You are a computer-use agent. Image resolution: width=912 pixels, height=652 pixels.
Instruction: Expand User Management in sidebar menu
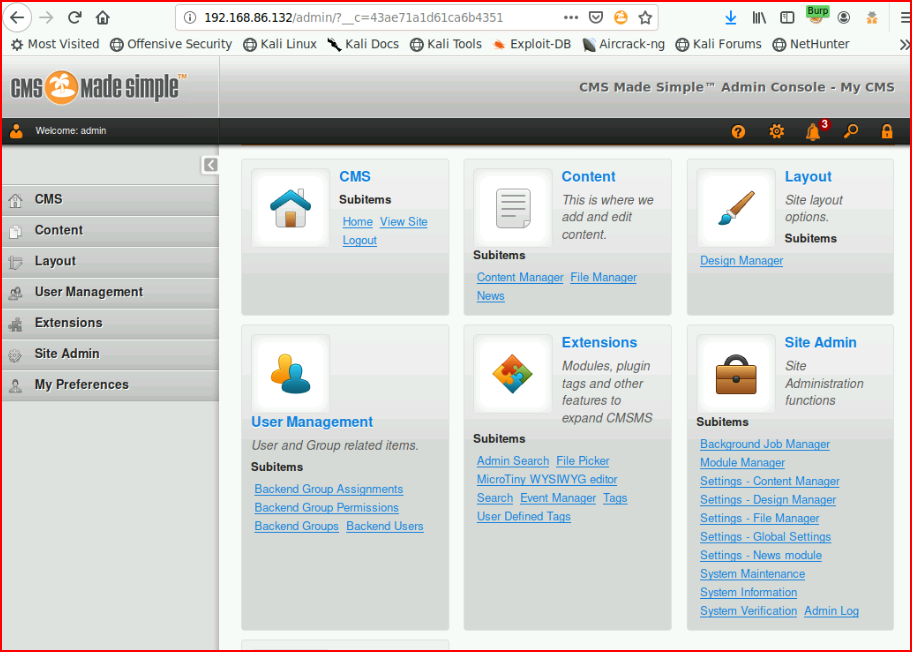111,292
